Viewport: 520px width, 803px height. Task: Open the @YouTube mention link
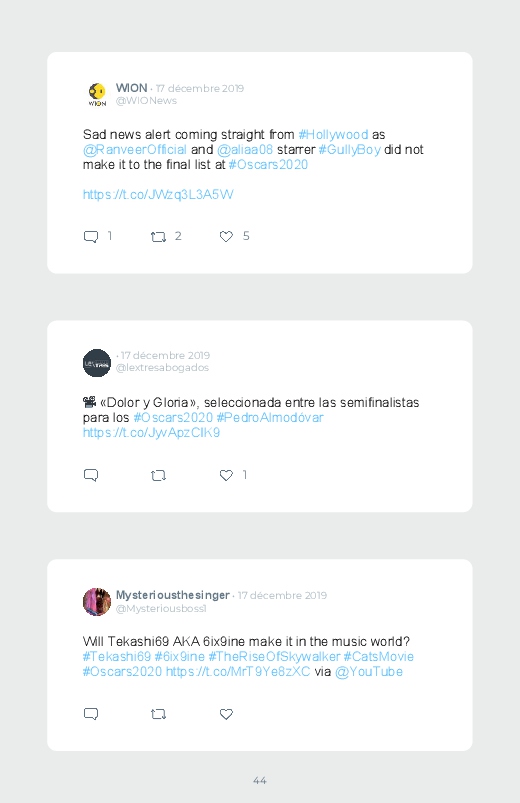pos(369,671)
